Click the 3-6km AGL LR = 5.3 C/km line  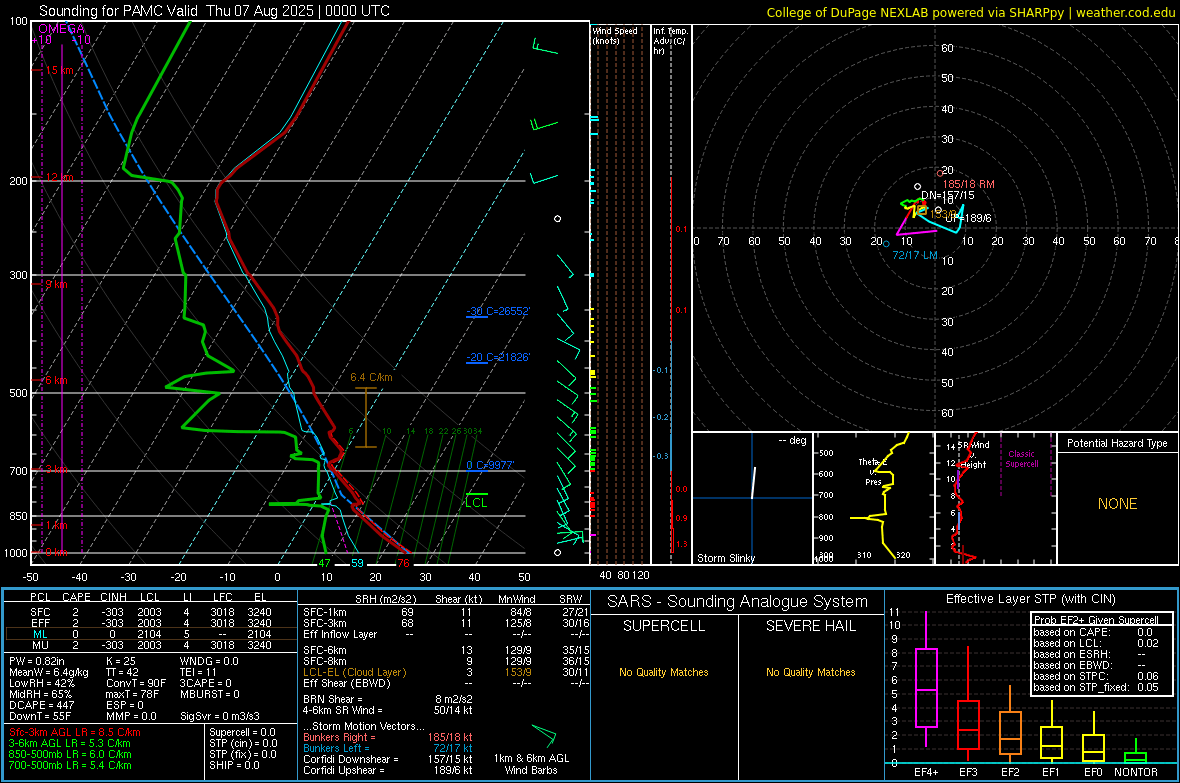click(x=70, y=743)
